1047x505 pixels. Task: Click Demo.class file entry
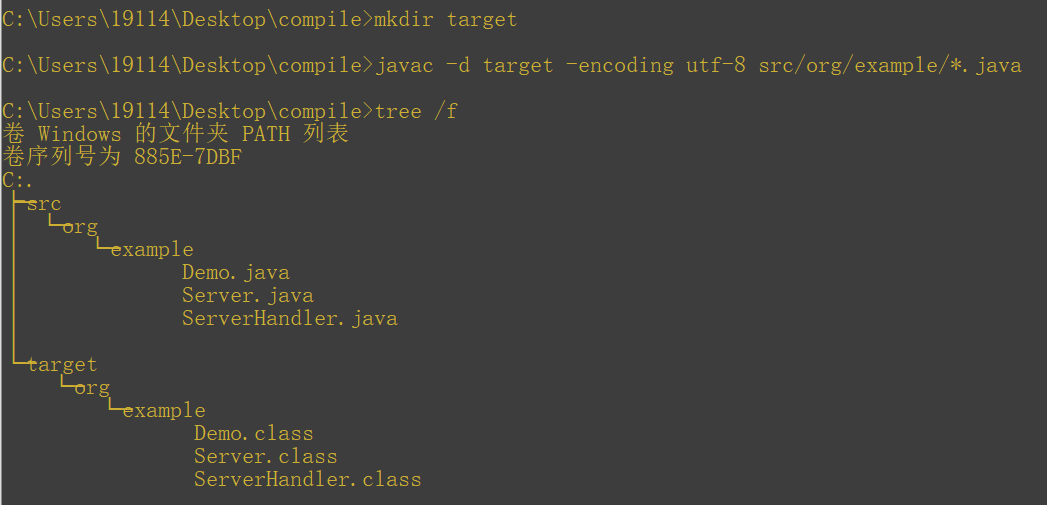[253, 433]
